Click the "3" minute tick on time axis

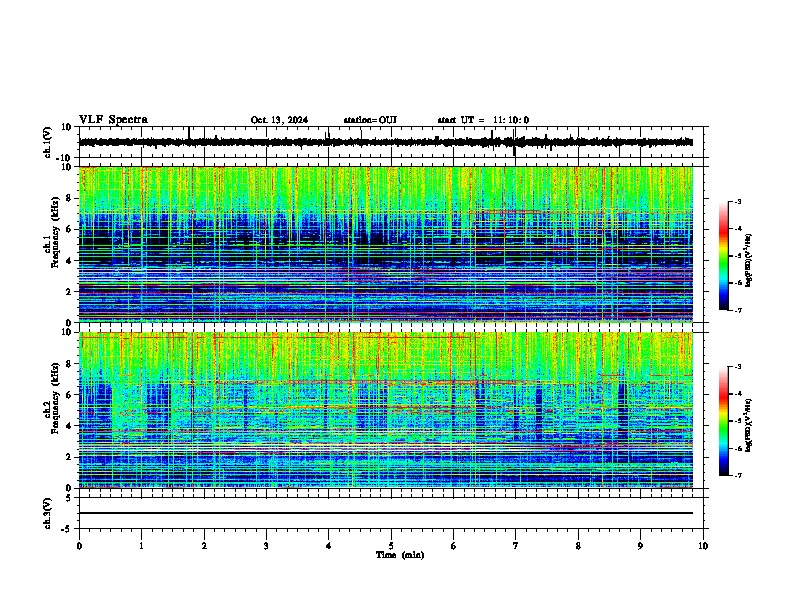266,546
